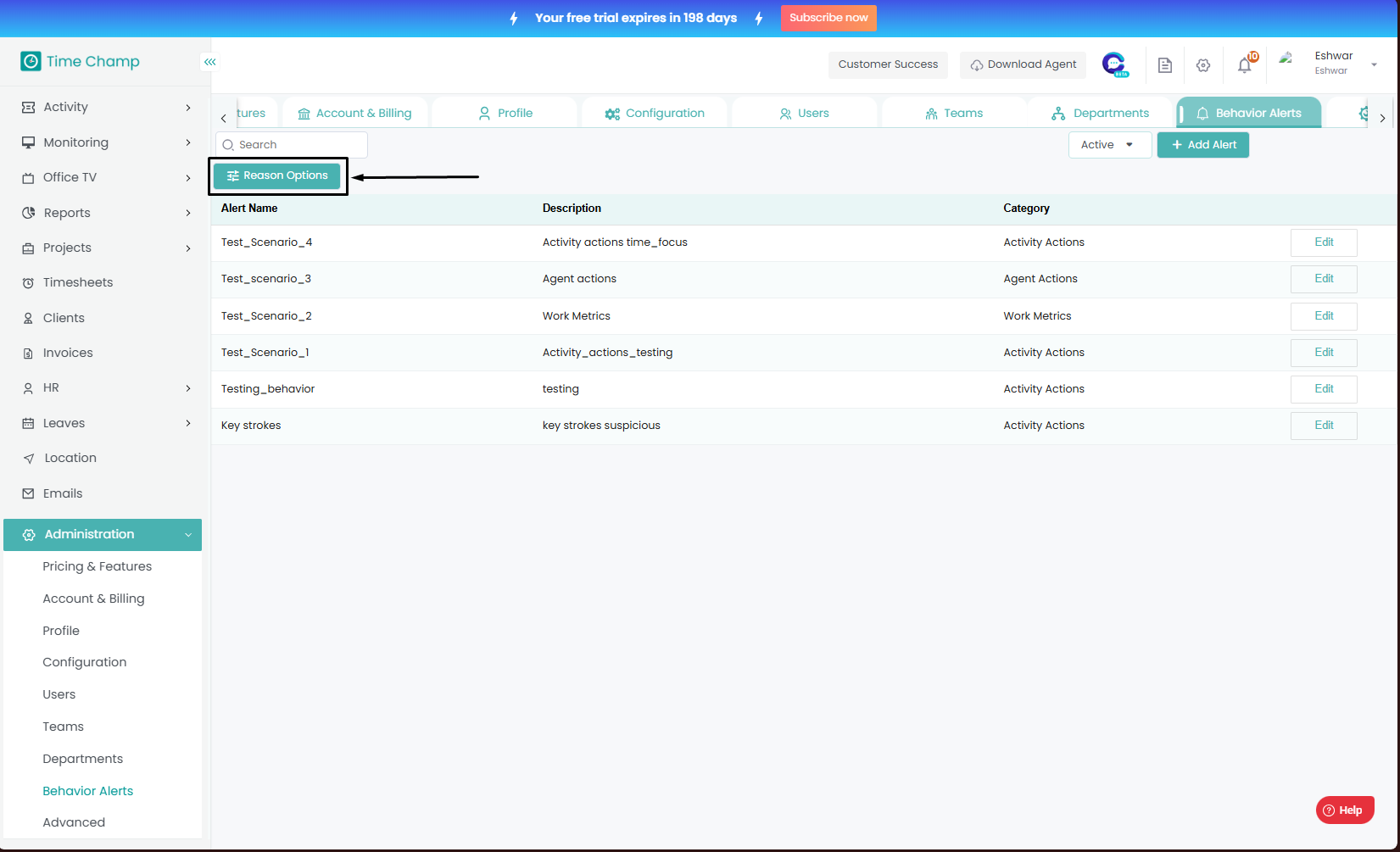Click the Emails envelope icon
The image size is (1400, 852).
tap(28, 493)
